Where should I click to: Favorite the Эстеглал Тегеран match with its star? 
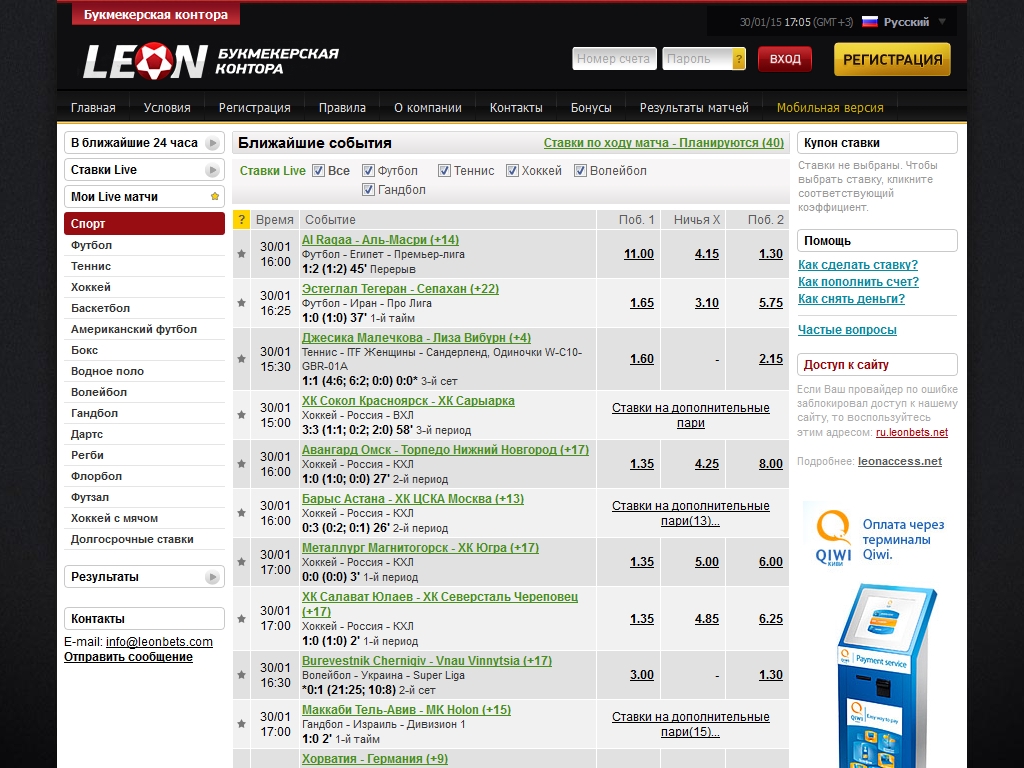(x=241, y=303)
